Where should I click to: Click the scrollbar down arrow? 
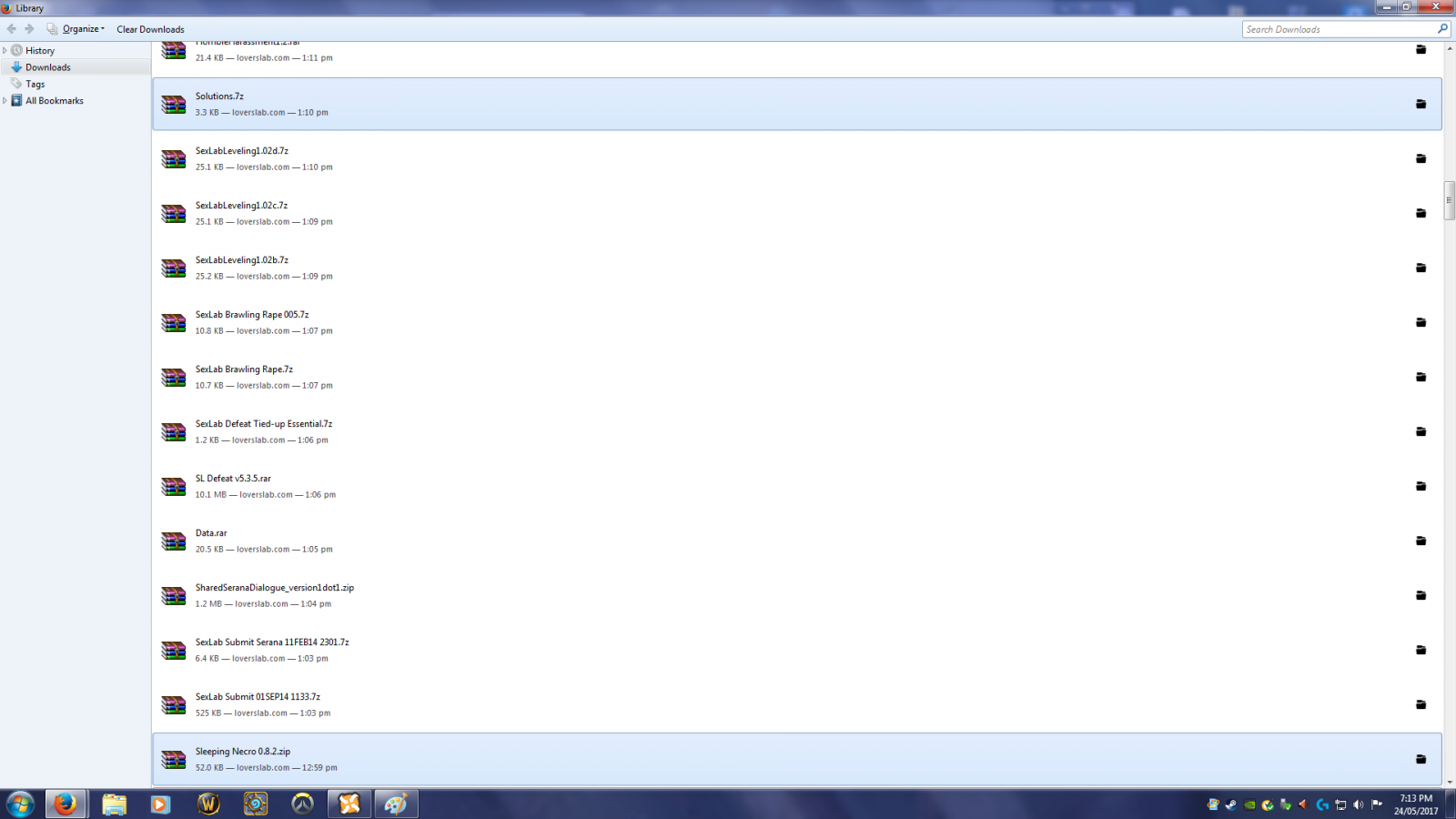(1449, 782)
